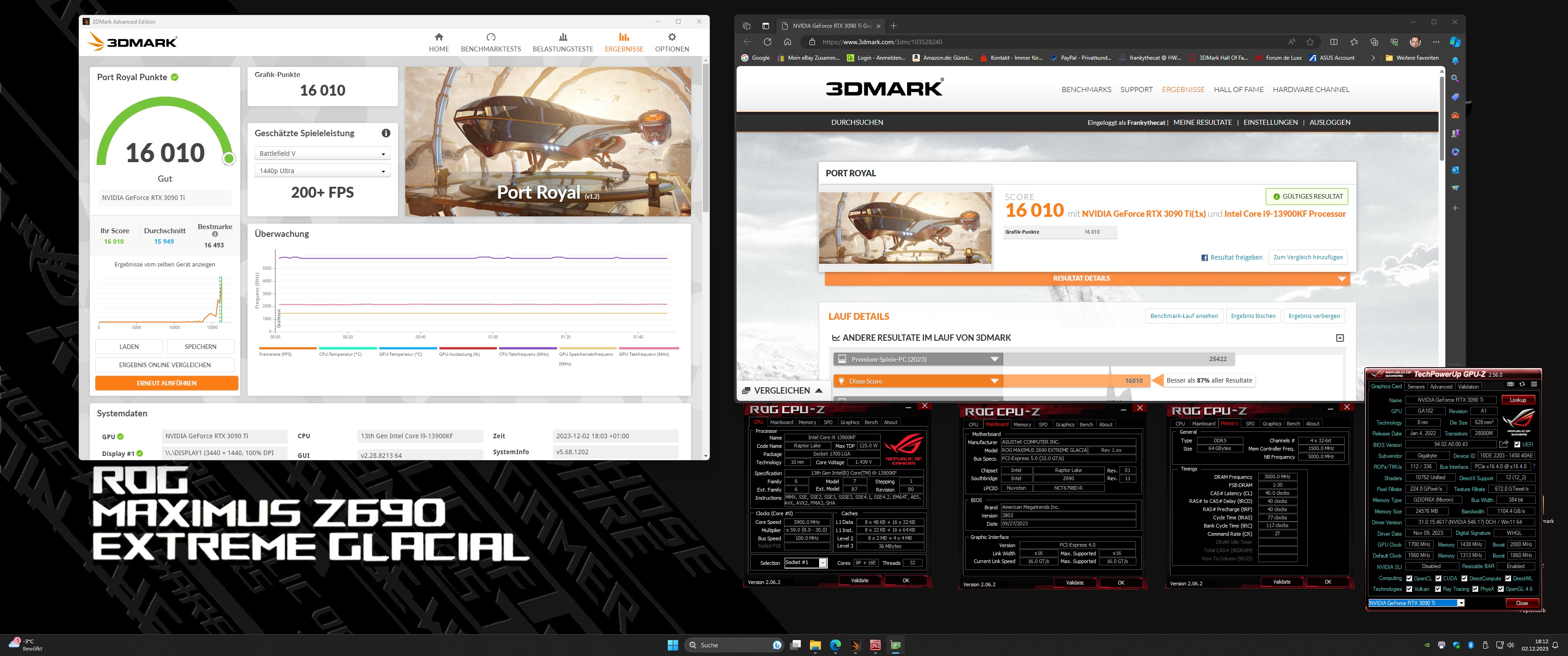This screenshot has height=656, width=1568.
Task: Click the Windows taskbar Suche search box
Action: click(734, 645)
